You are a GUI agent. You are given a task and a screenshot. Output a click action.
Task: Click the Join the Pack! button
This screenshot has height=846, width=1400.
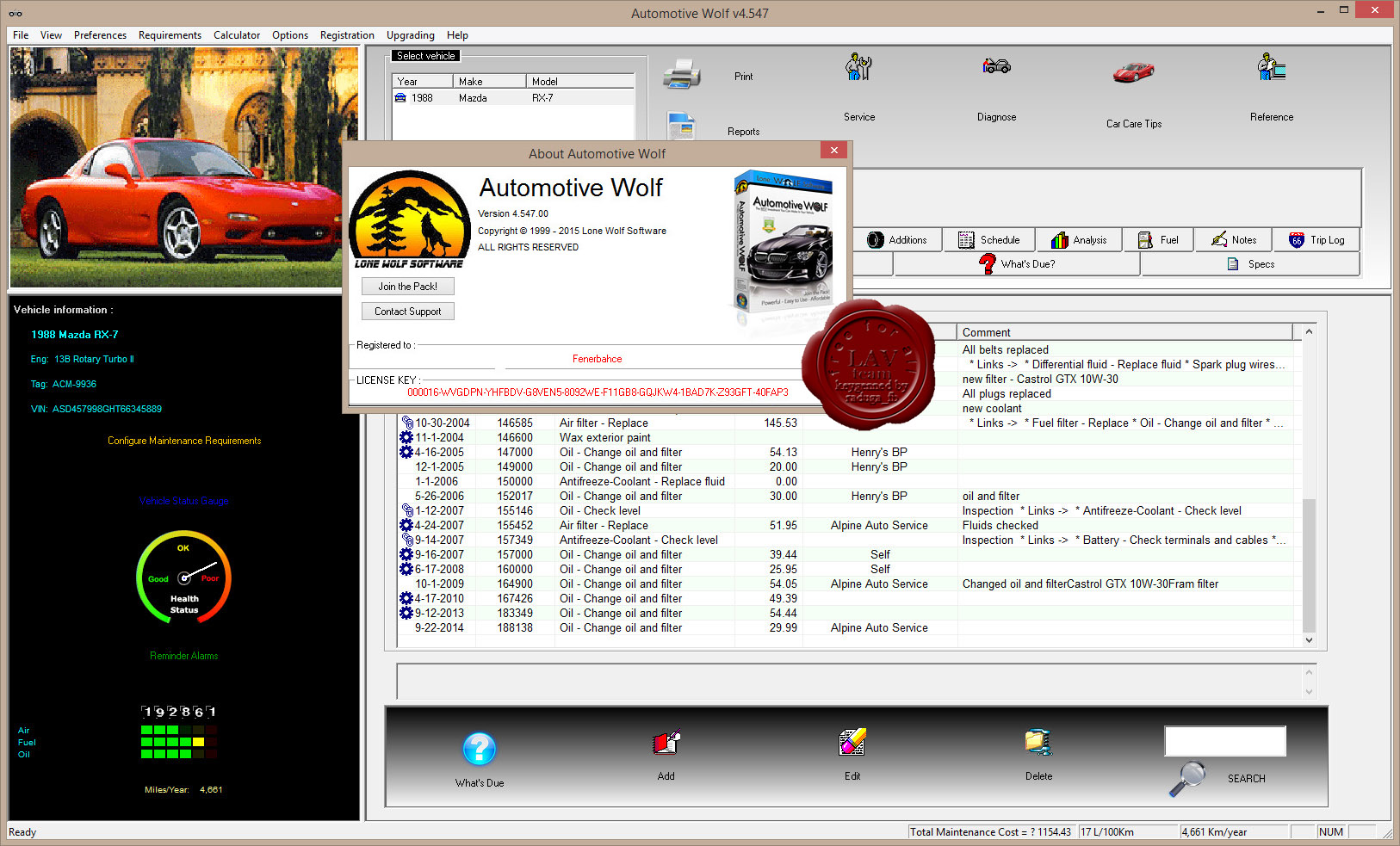point(408,287)
